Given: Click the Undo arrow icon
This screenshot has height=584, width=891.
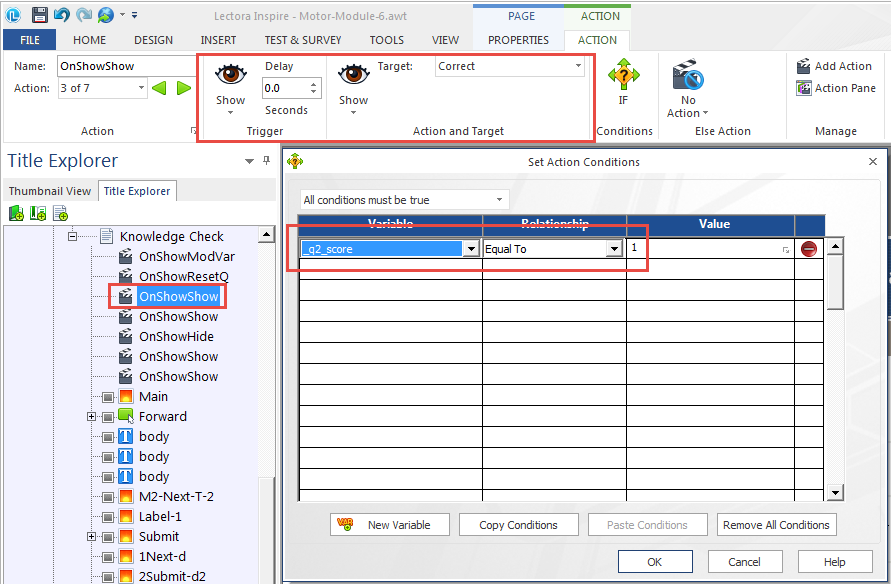Looking at the screenshot, I should (62, 15).
